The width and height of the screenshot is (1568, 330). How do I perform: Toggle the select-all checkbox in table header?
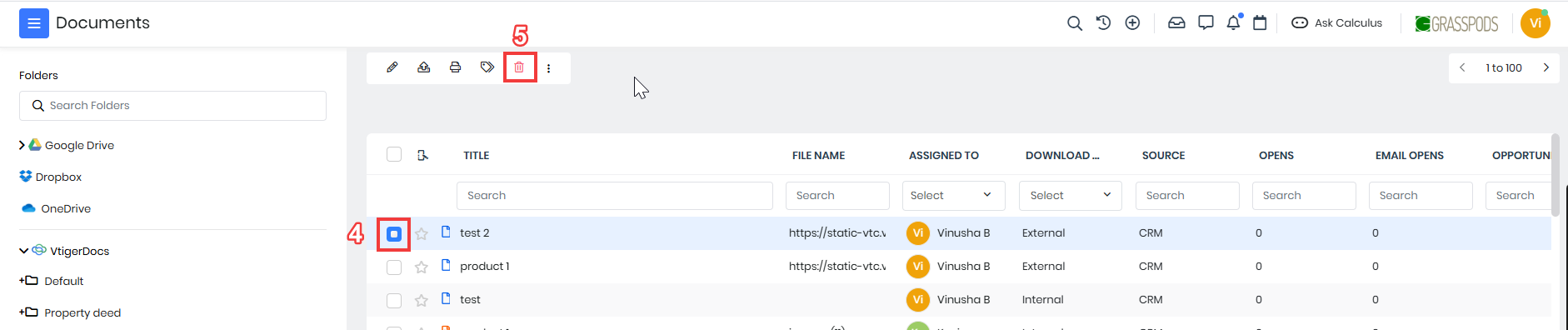[394, 154]
